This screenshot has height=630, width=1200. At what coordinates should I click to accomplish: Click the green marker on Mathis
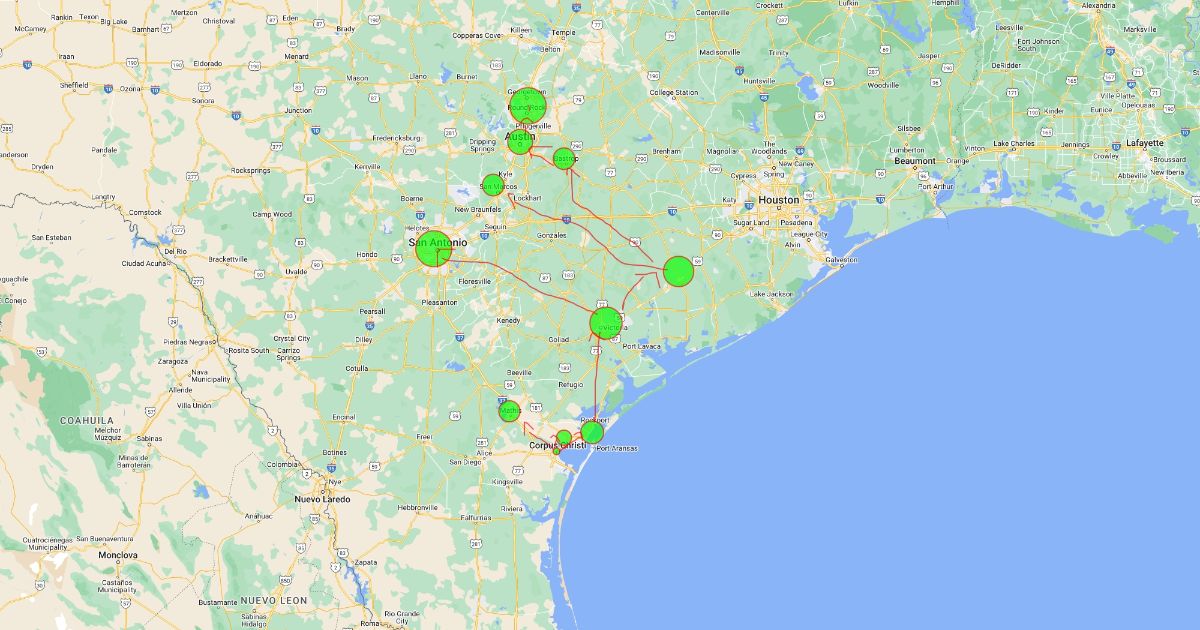click(x=510, y=410)
